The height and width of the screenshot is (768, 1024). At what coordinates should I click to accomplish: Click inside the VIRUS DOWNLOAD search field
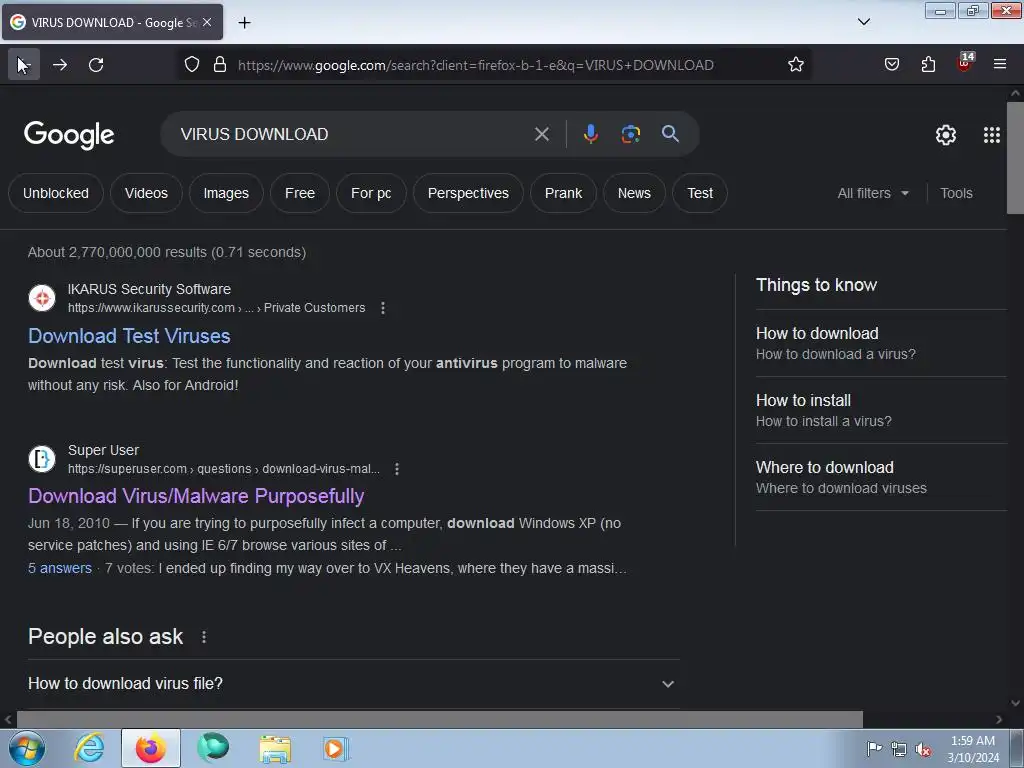click(353, 134)
